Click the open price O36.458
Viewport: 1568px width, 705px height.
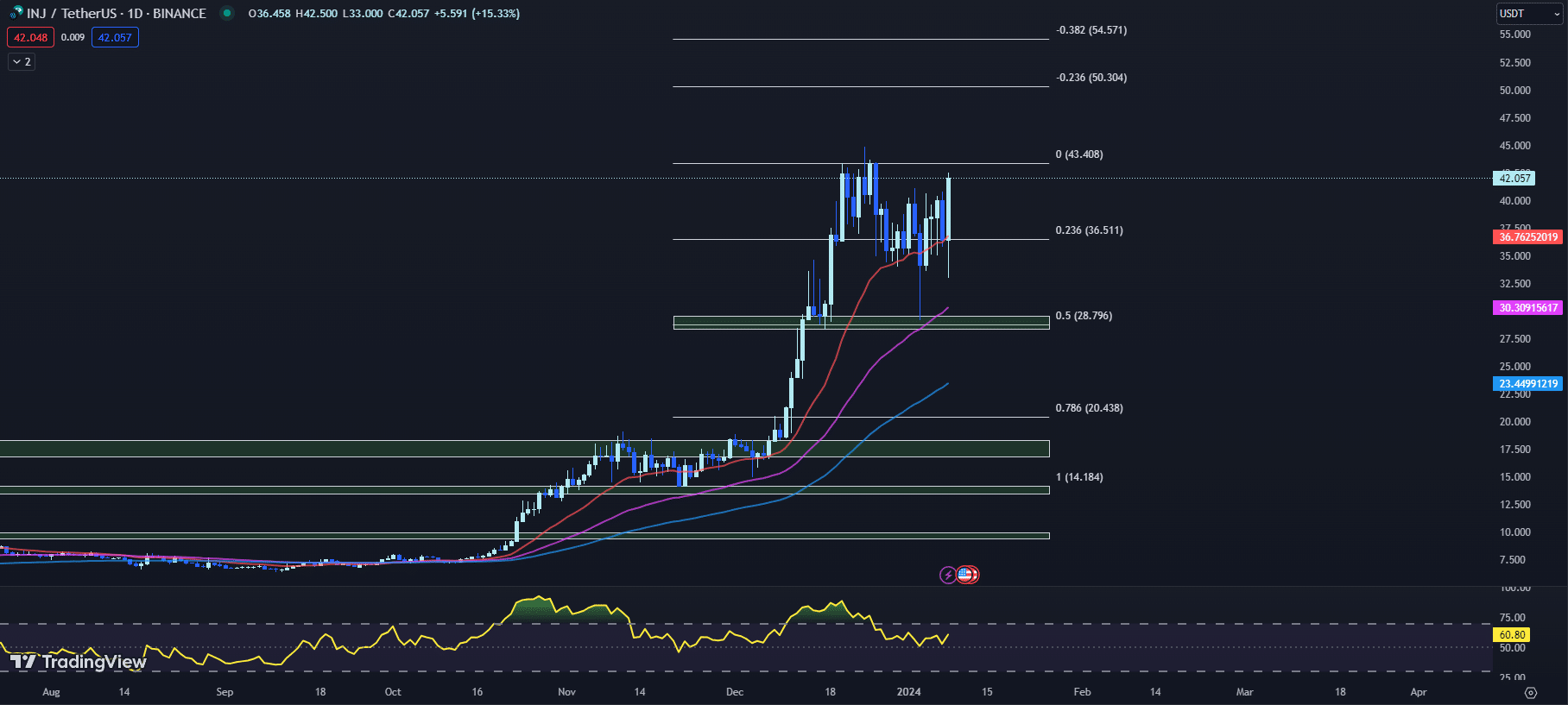point(269,14)
